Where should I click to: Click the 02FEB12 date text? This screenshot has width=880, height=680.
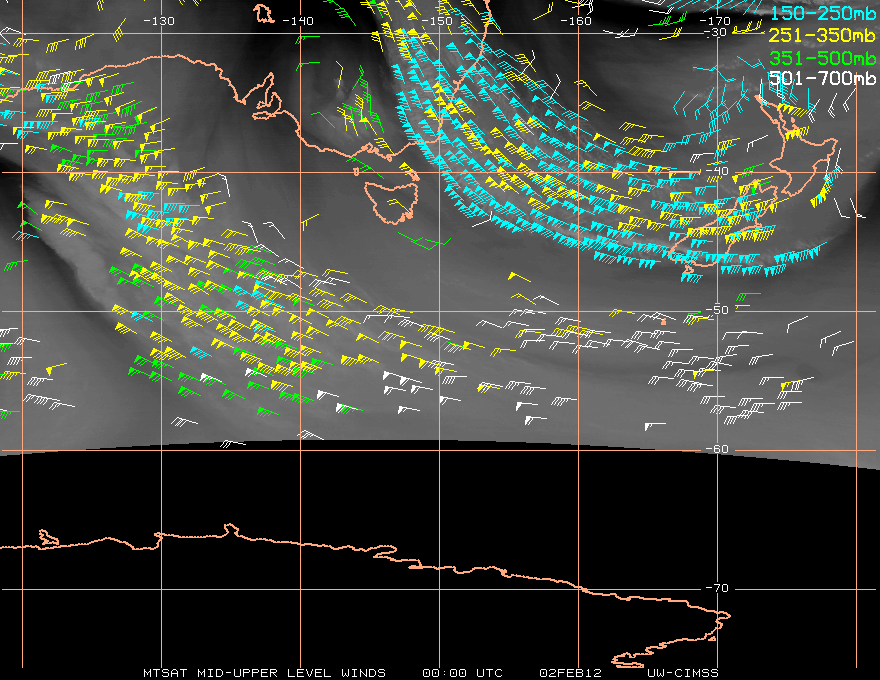(x=572, y=672)
